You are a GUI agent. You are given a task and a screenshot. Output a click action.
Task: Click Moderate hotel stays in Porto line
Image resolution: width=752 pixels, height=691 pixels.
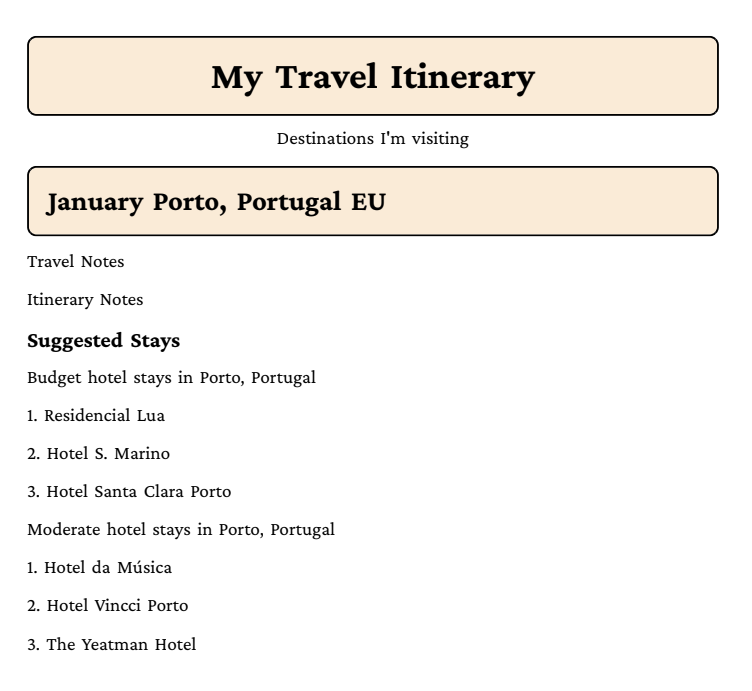181,530
